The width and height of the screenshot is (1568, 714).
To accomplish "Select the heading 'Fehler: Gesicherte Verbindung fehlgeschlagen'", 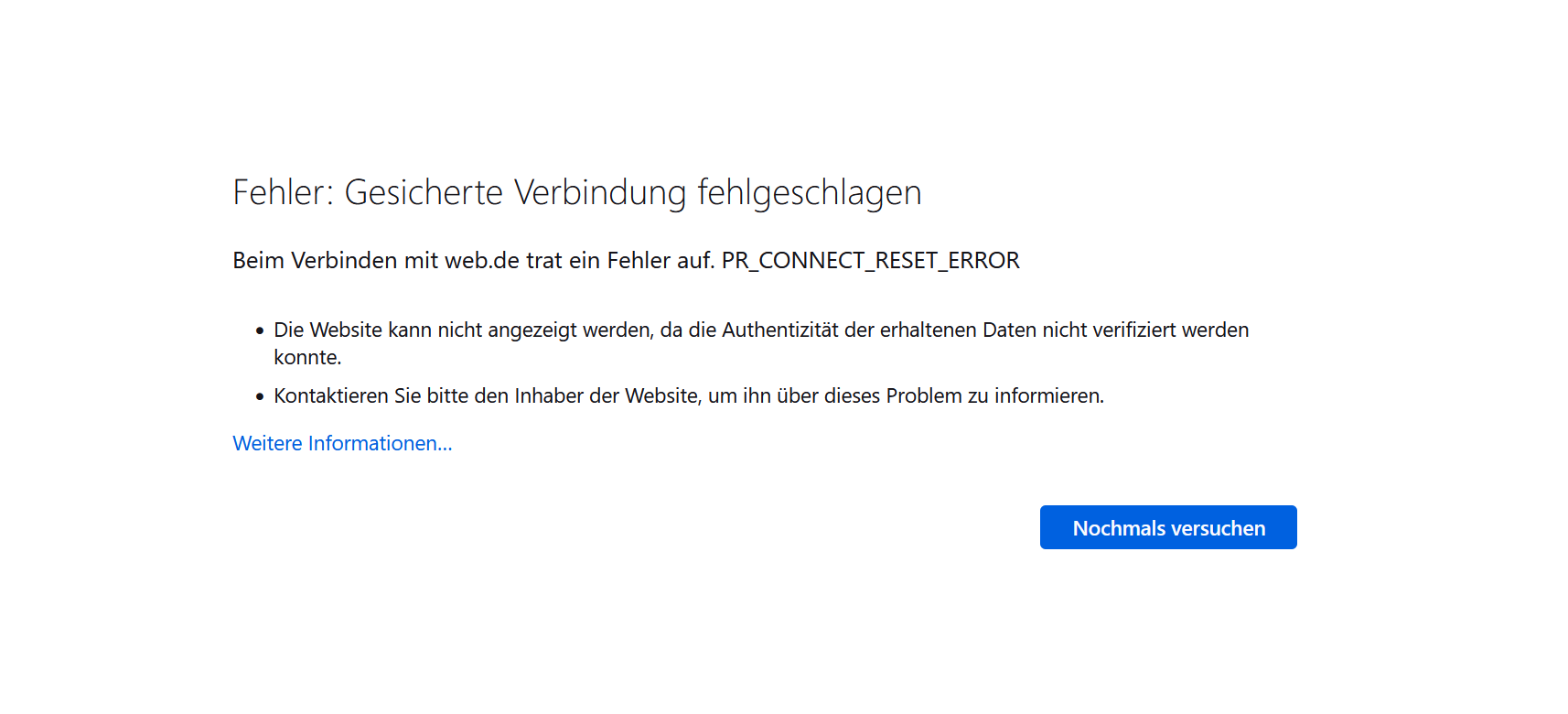I will (x=577, y=192).
